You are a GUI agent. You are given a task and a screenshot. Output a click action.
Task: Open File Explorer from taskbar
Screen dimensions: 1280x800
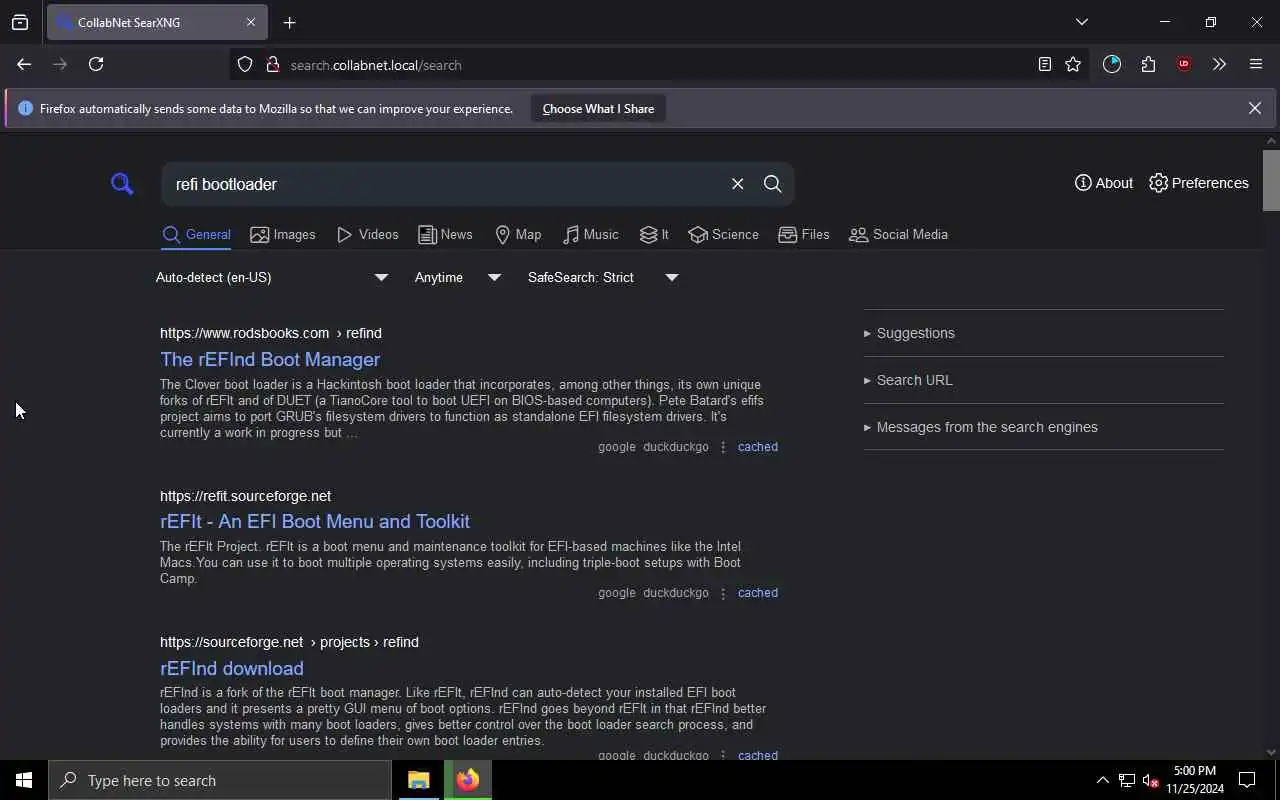pyautogui.click(x=419, y=780)
